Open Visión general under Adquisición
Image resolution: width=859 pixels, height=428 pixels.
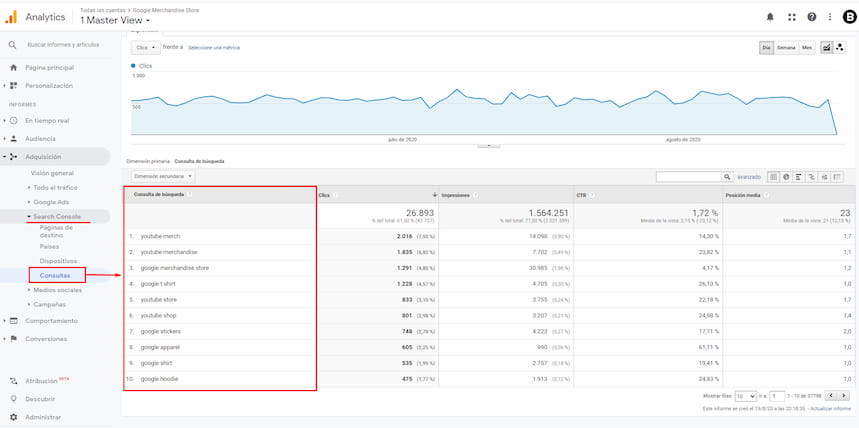(x=52, y=173)
